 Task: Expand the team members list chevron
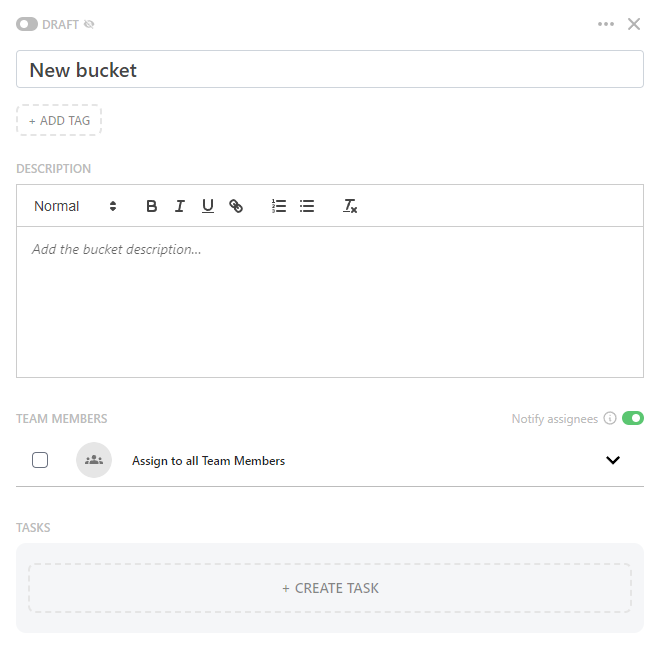[613, 460]
